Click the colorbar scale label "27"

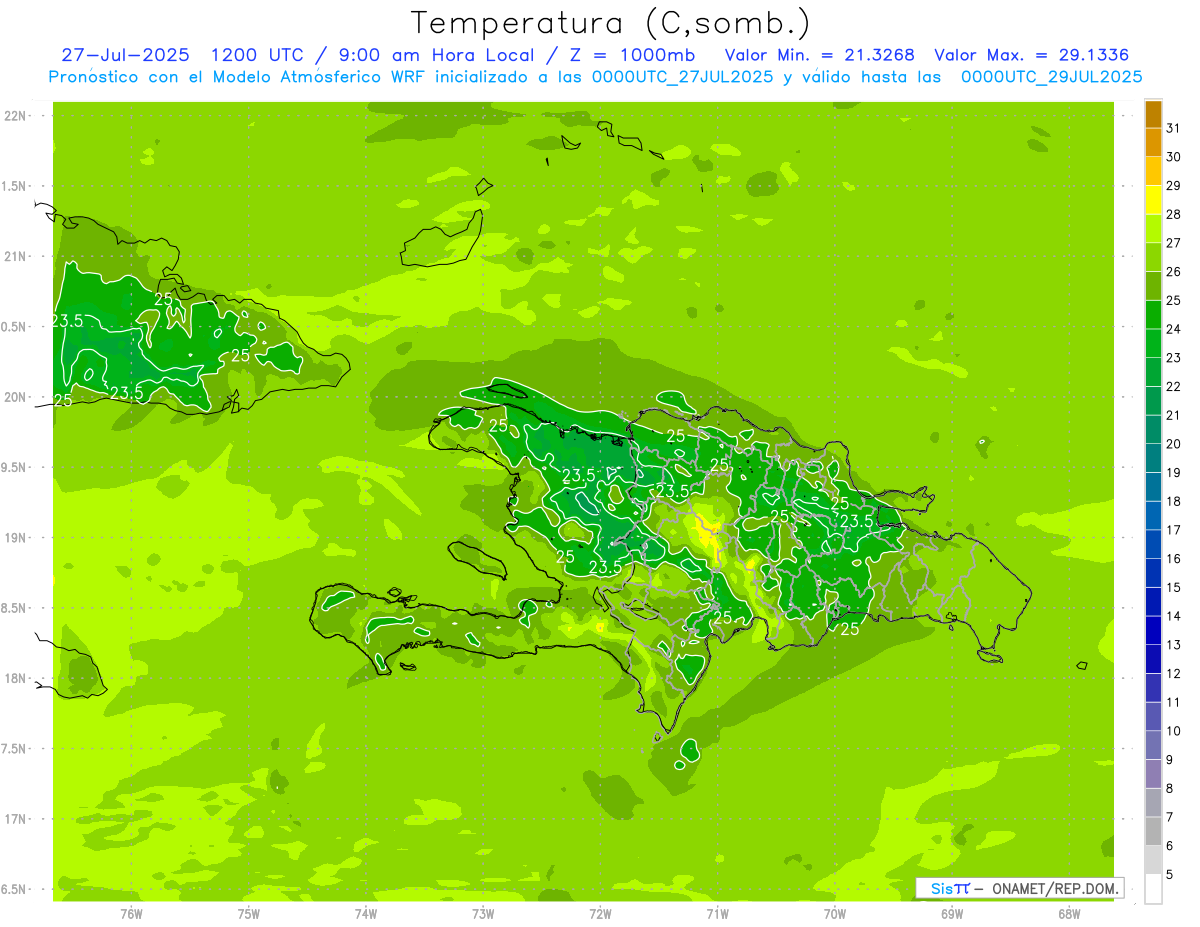click(x=1174, y=243)
